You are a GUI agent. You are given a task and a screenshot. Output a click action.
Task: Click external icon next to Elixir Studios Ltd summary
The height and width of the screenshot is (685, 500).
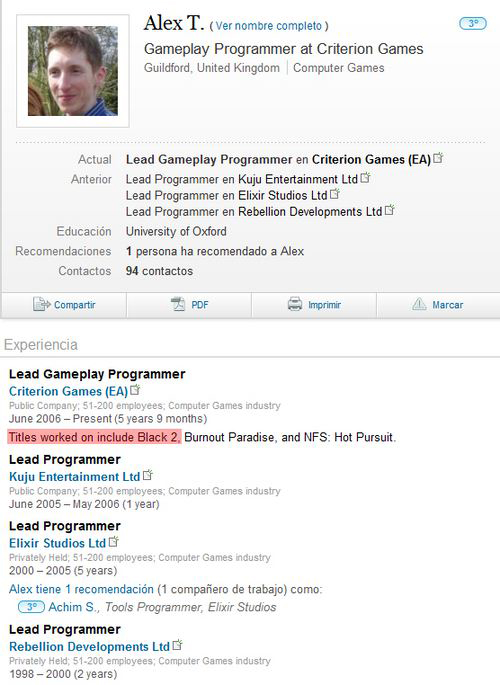click(334, 194)
